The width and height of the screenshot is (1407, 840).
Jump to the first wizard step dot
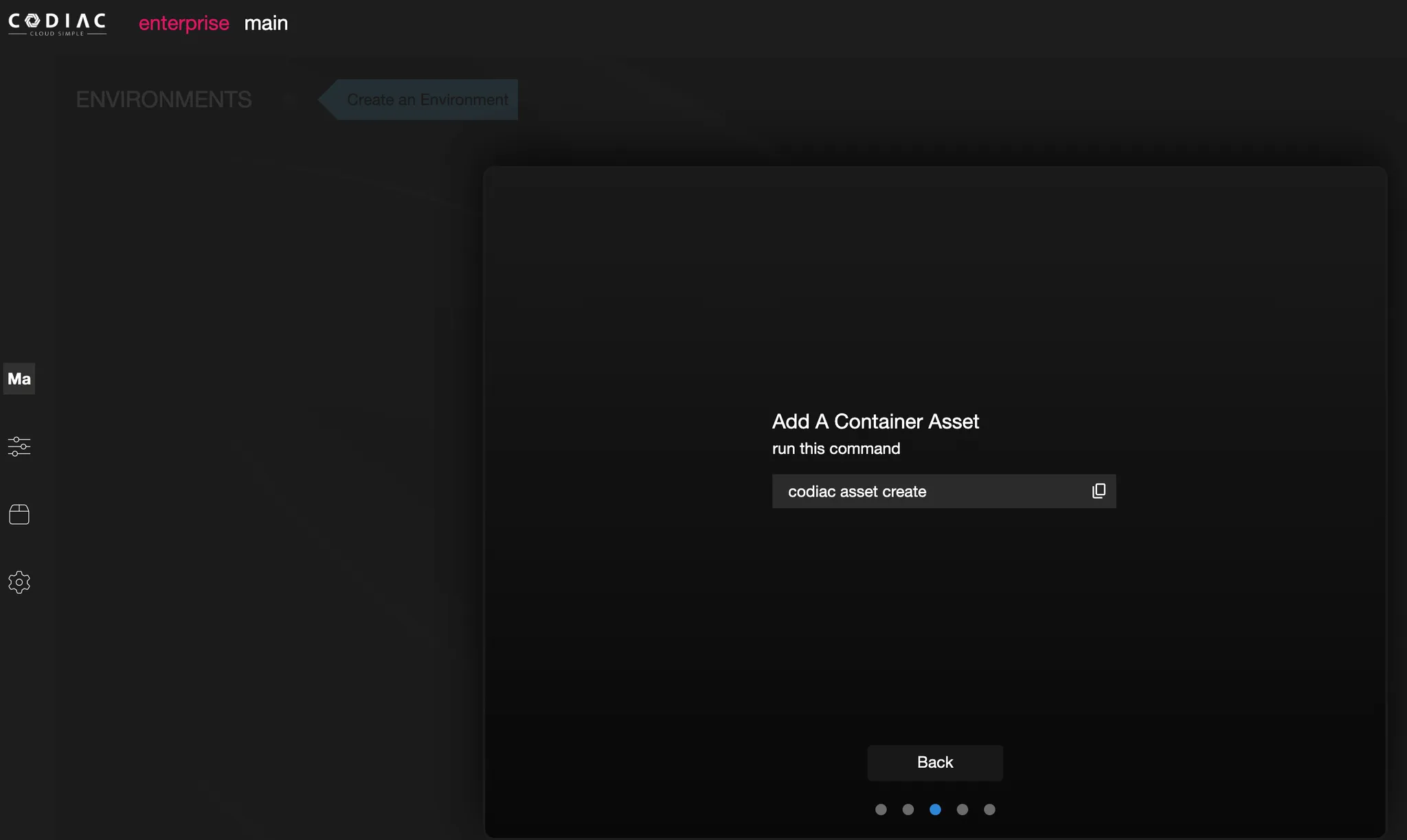tap(881, 810)
